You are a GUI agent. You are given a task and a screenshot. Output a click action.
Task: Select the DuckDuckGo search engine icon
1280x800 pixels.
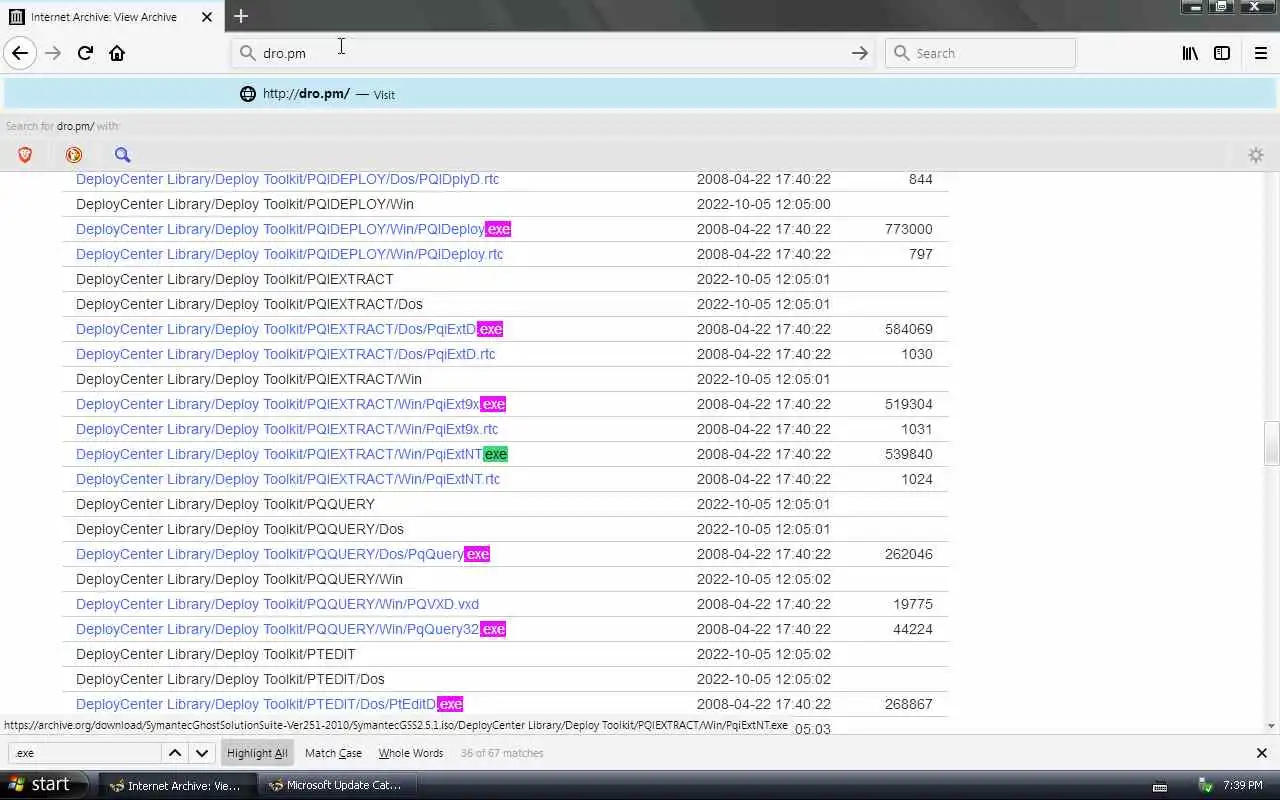click(74, 154)
